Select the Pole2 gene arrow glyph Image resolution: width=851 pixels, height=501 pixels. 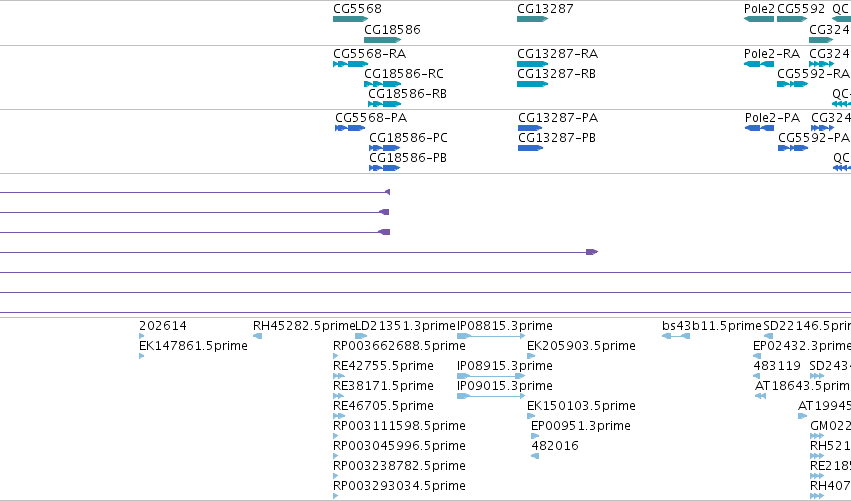coord(759,20)
